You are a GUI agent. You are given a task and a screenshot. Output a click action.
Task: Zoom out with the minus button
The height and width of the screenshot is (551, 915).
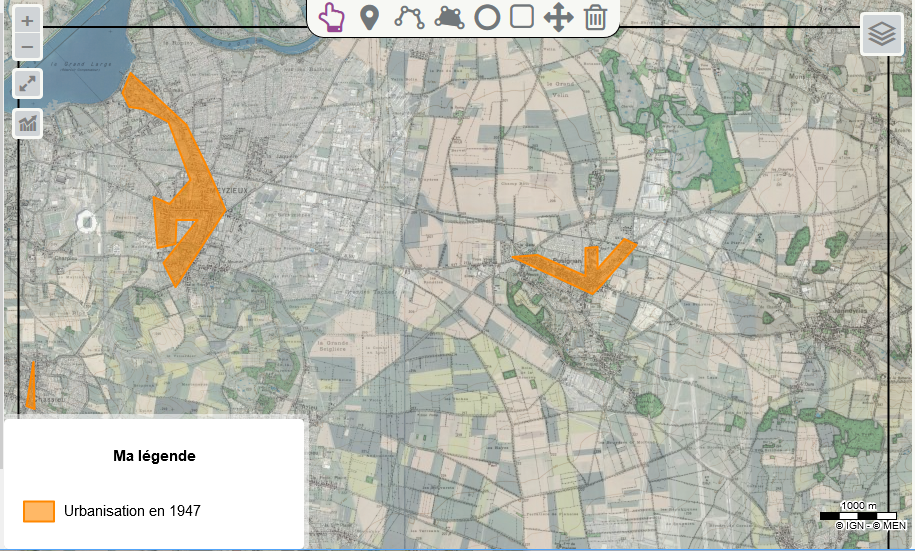point(27,46)
